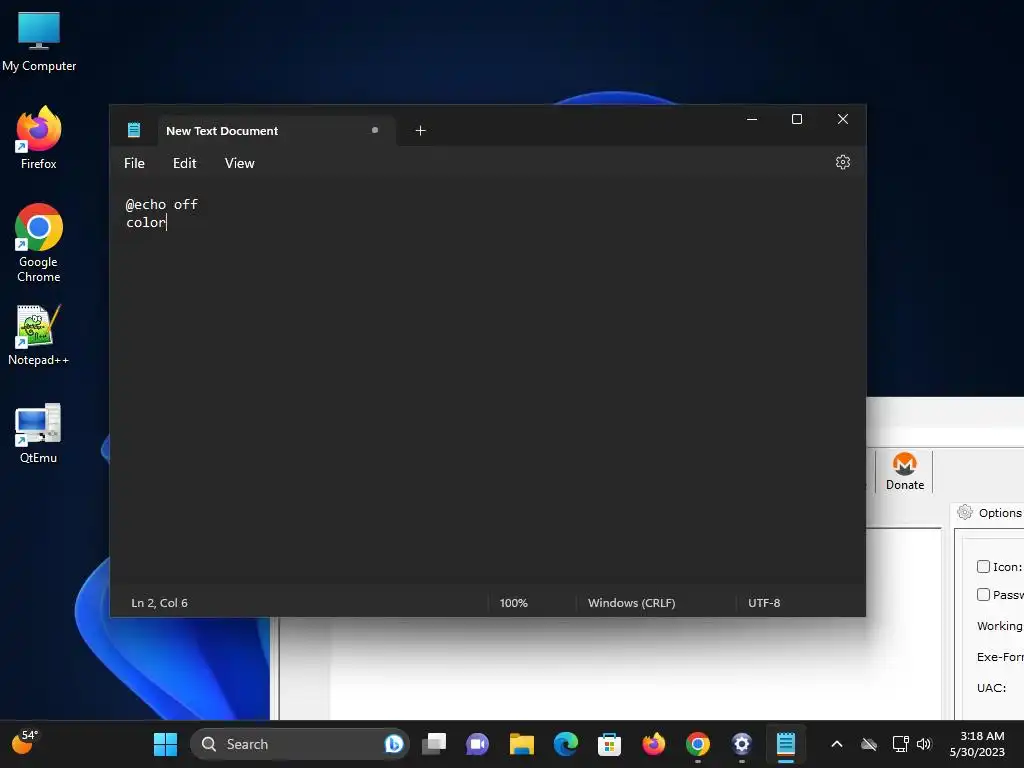Minimize the Notepad window
The image size is (1024, 768).
click(x=752, y=119)
